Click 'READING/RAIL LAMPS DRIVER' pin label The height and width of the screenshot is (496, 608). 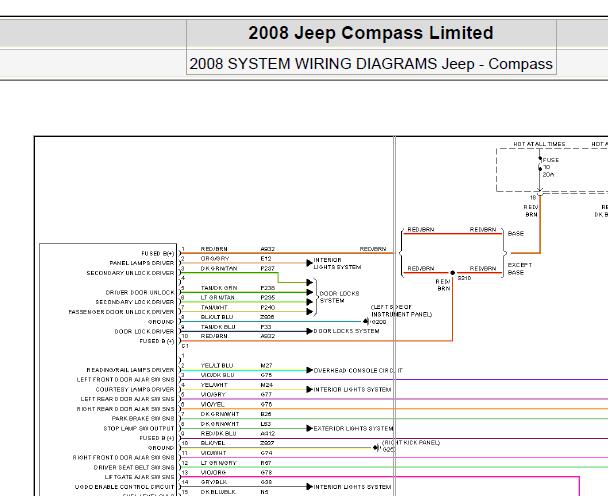point(130,370)
